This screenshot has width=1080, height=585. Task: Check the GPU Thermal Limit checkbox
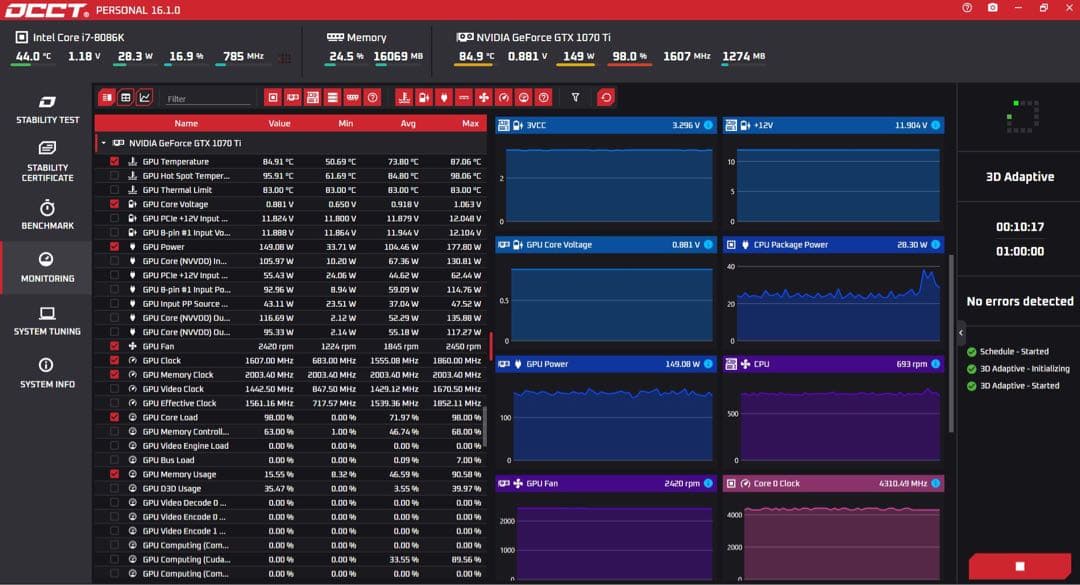click(114, 190)
